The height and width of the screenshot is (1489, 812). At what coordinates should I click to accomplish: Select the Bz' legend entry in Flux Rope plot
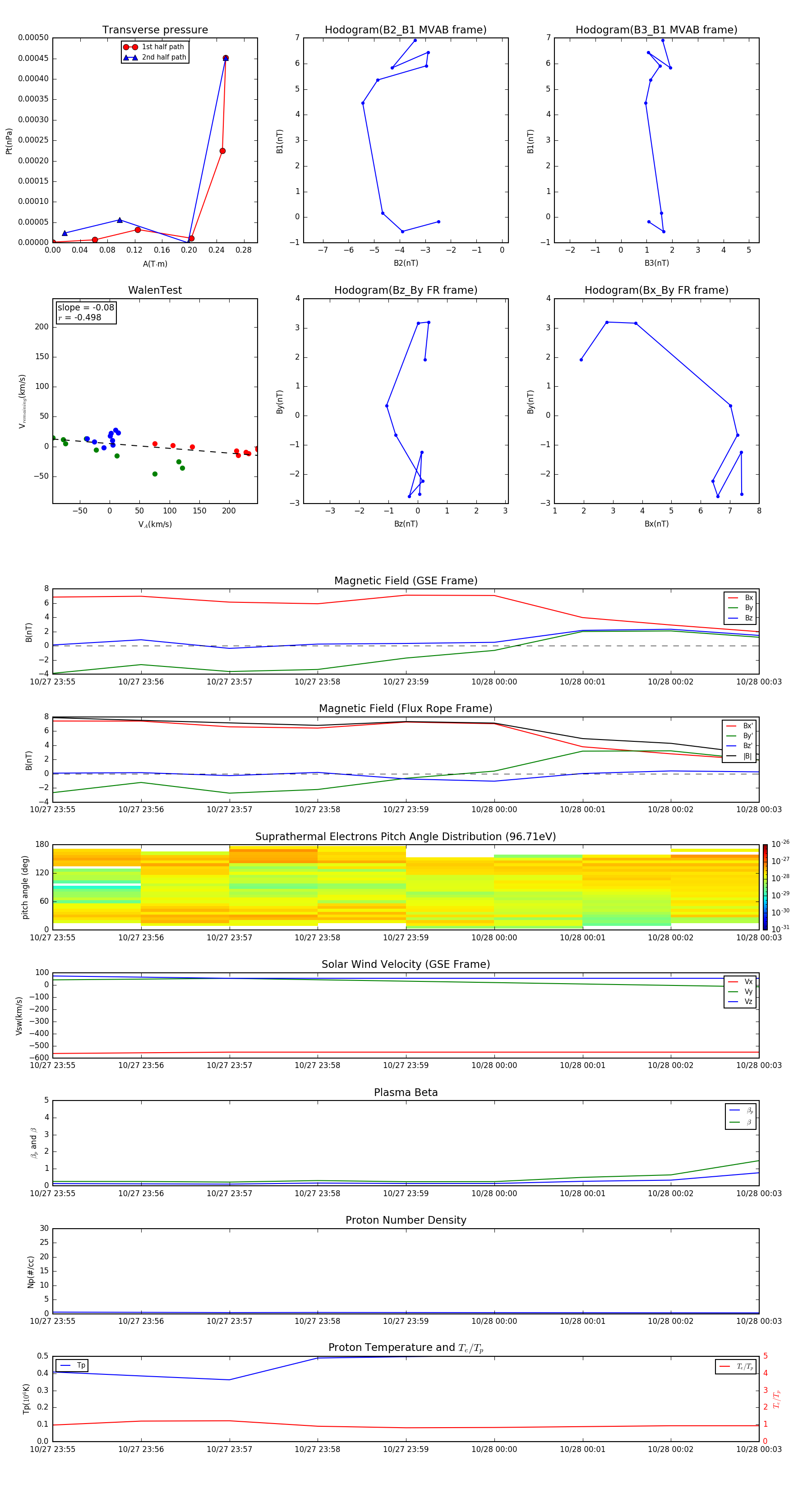(x=739, y=746)
